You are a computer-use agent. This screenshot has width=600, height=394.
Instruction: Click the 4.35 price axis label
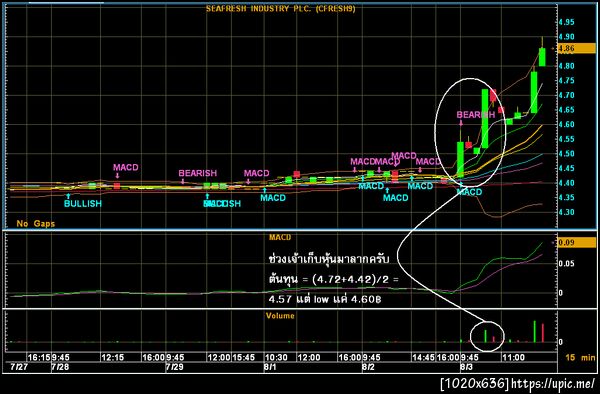pyautogui.click(x=566, y=197)
